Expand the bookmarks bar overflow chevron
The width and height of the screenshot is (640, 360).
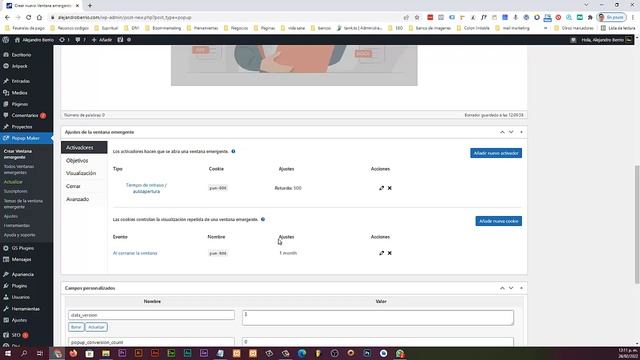pyautogui.click(x=545, y=28)
